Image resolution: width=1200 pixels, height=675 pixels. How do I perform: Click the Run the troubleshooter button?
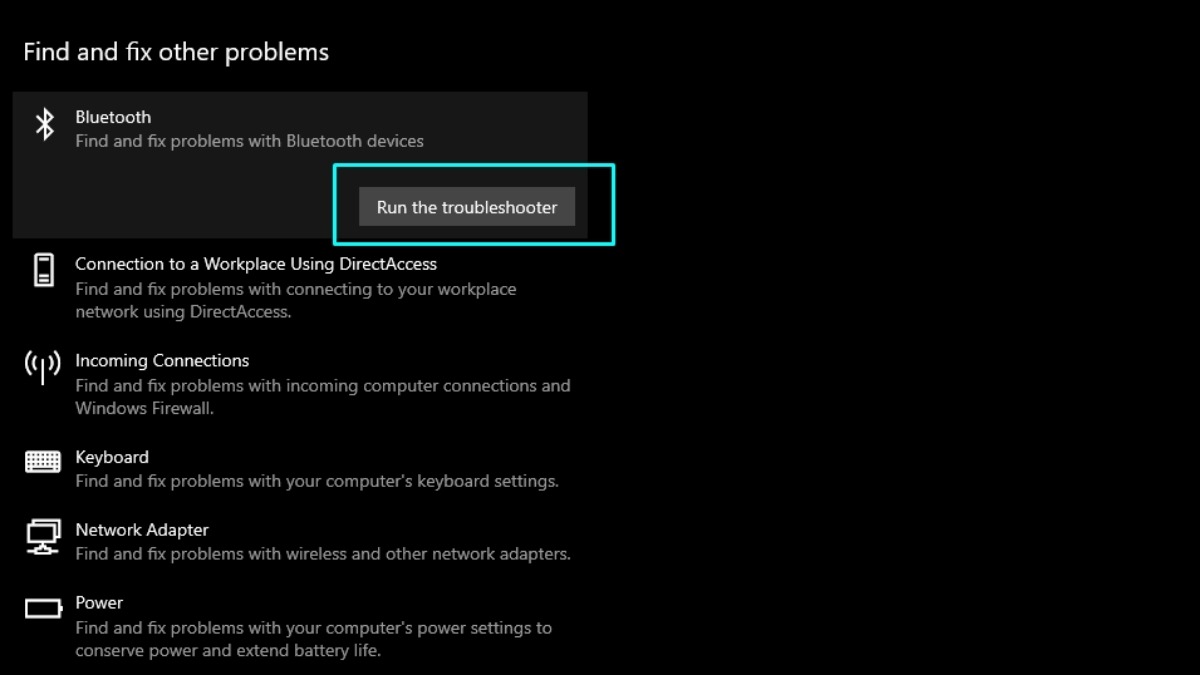click(467, 207)
